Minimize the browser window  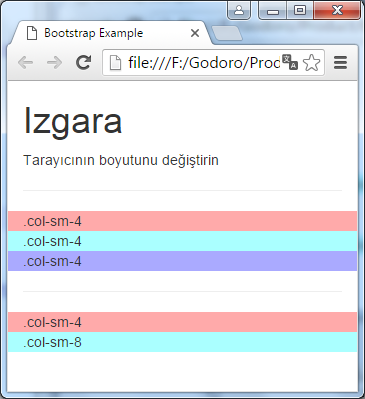tap(273, 10)
